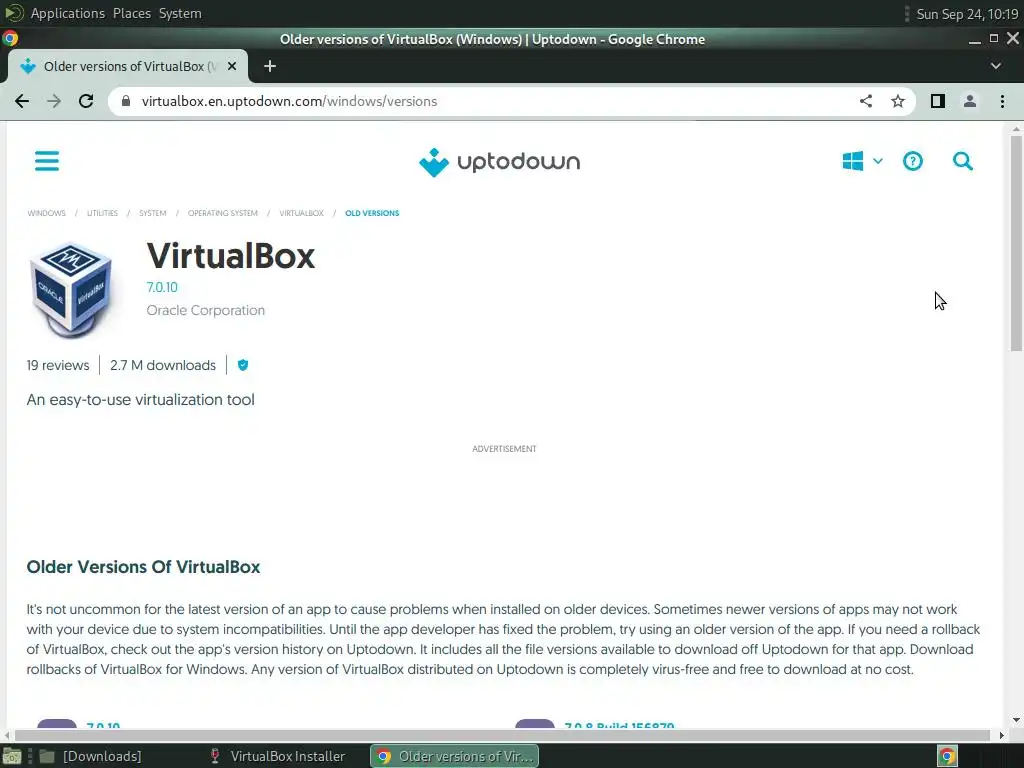This screenshot has width=1024, height=768.
Task: Click the OLD VERSIONS breadcrumb
Action: click(372, 214)
